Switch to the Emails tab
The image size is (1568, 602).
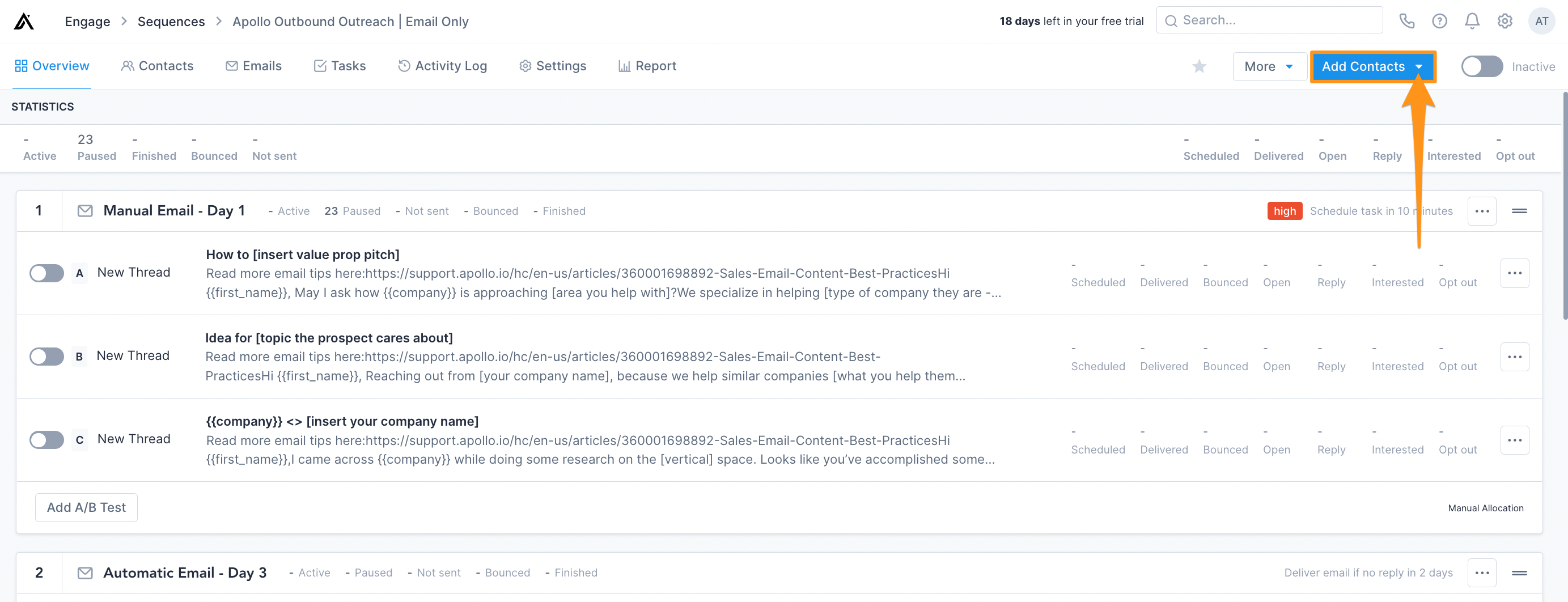click(x=253, y=66)
